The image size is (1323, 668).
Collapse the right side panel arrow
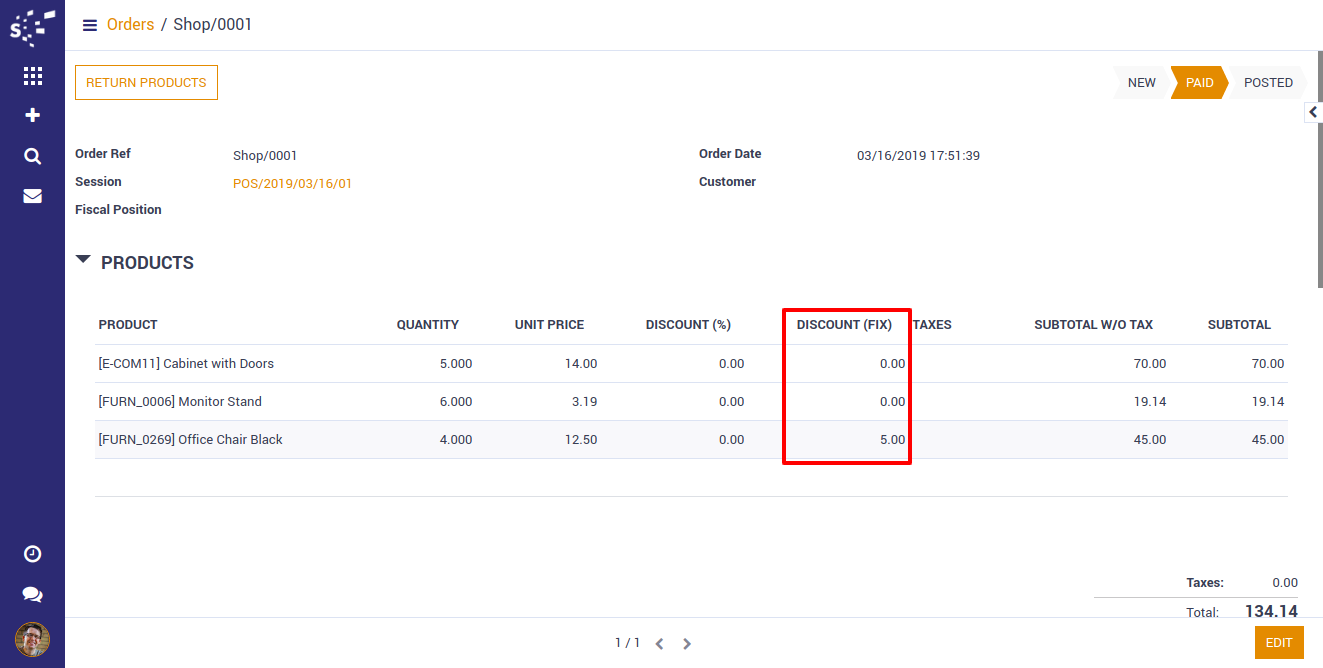pos(1313,112)
